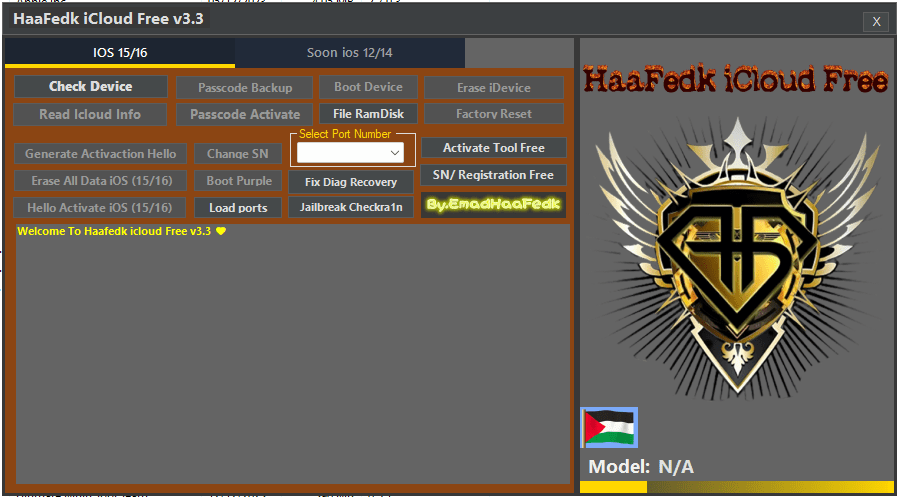Image resolution: width=900 pixels, height=497 pixels.
Task: Click the By.EmadHaaFedk credit button
Action: click(x=494, y=205)
